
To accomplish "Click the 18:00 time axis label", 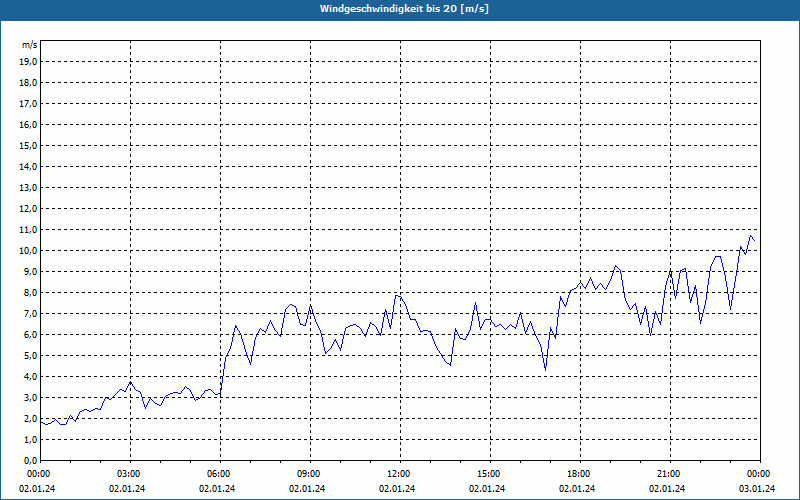I will point(580,474).
